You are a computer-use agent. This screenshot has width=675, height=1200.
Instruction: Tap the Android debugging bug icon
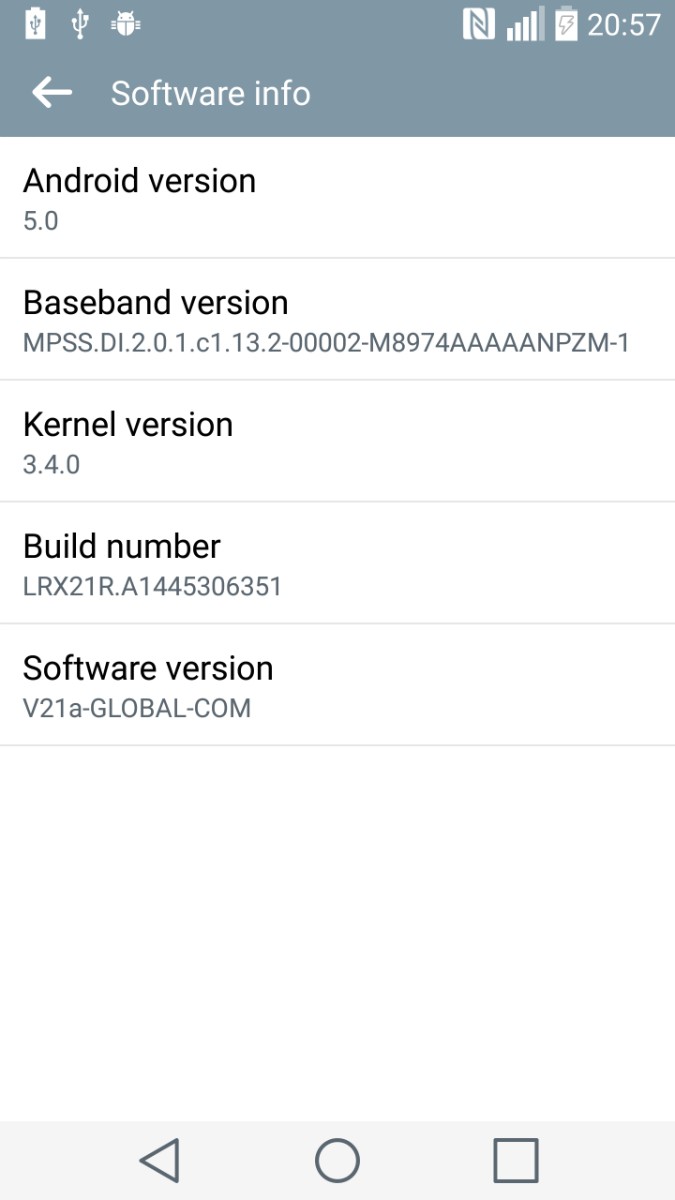click(x=125, y=24)
